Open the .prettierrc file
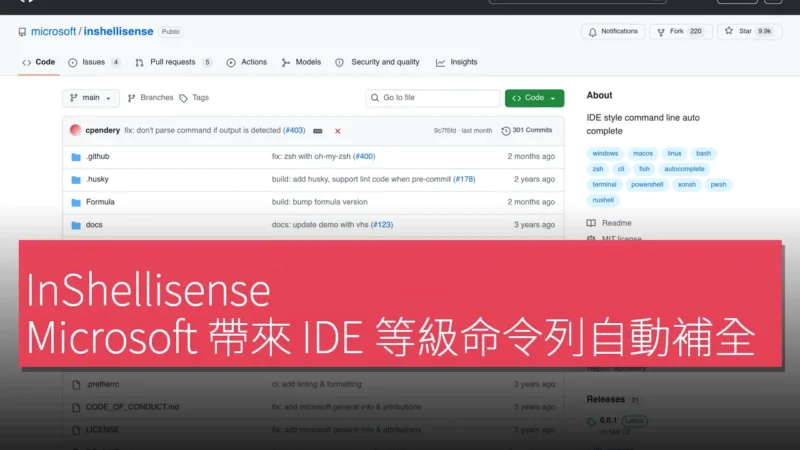800x450 pixels. (x=102, y=385)
